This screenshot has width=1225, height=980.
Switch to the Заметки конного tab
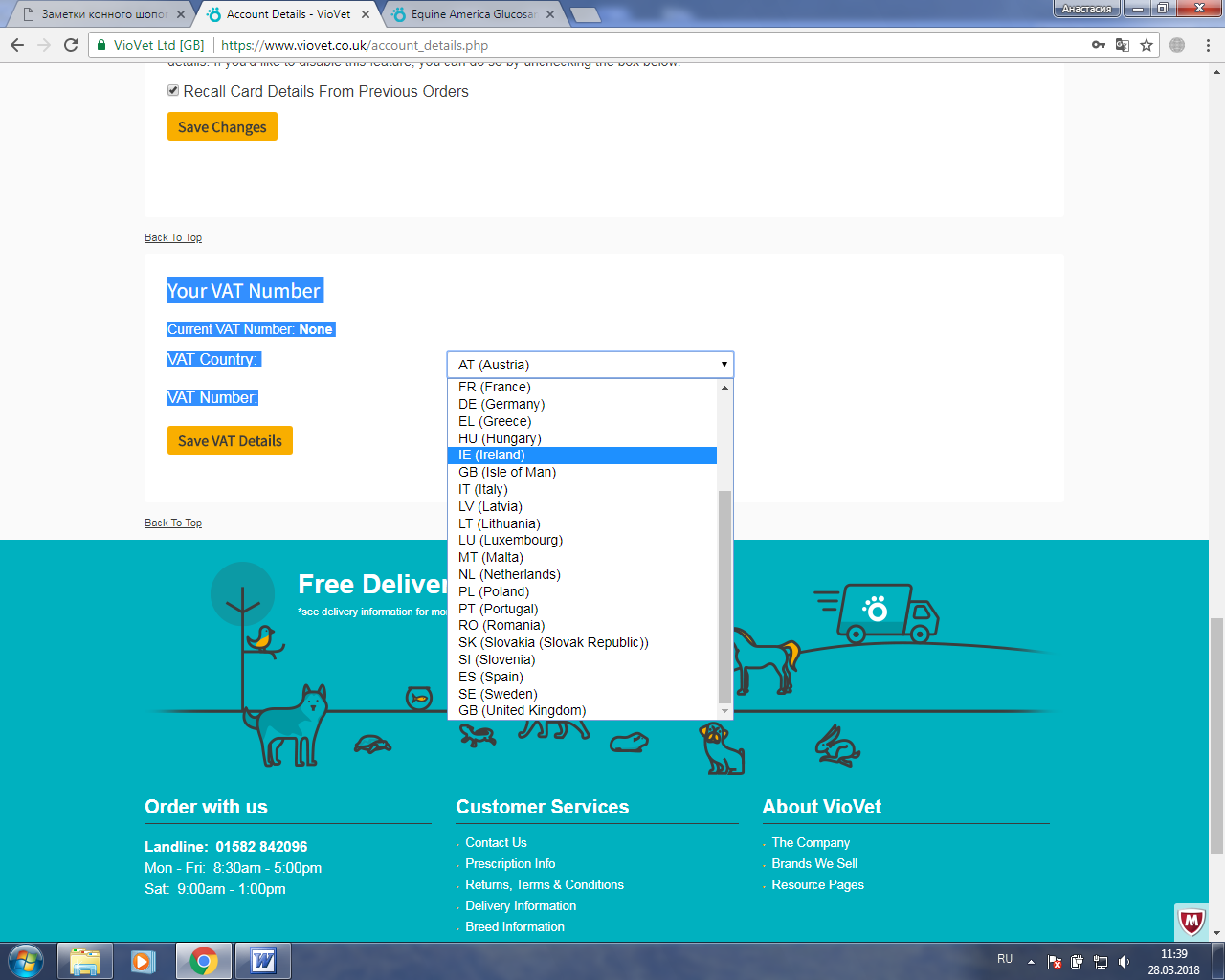[99, 14]
